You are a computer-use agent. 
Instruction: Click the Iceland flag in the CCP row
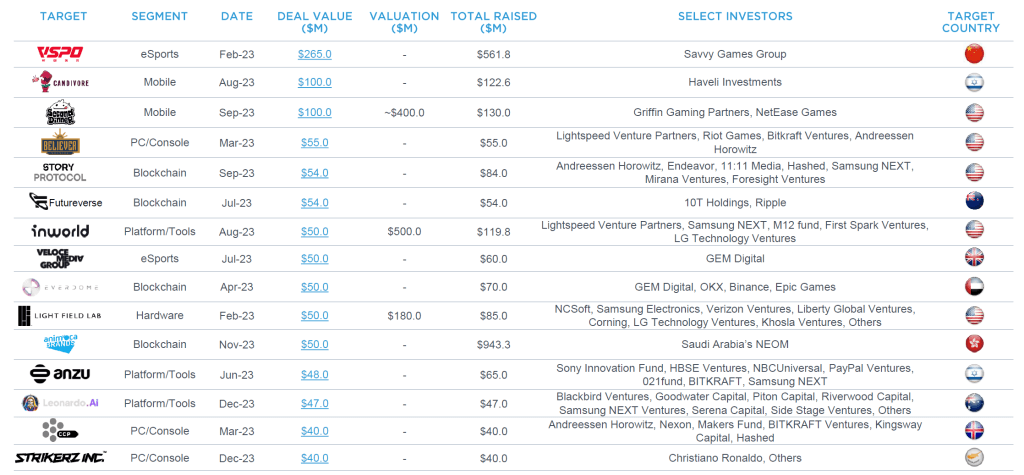point(974,431)
